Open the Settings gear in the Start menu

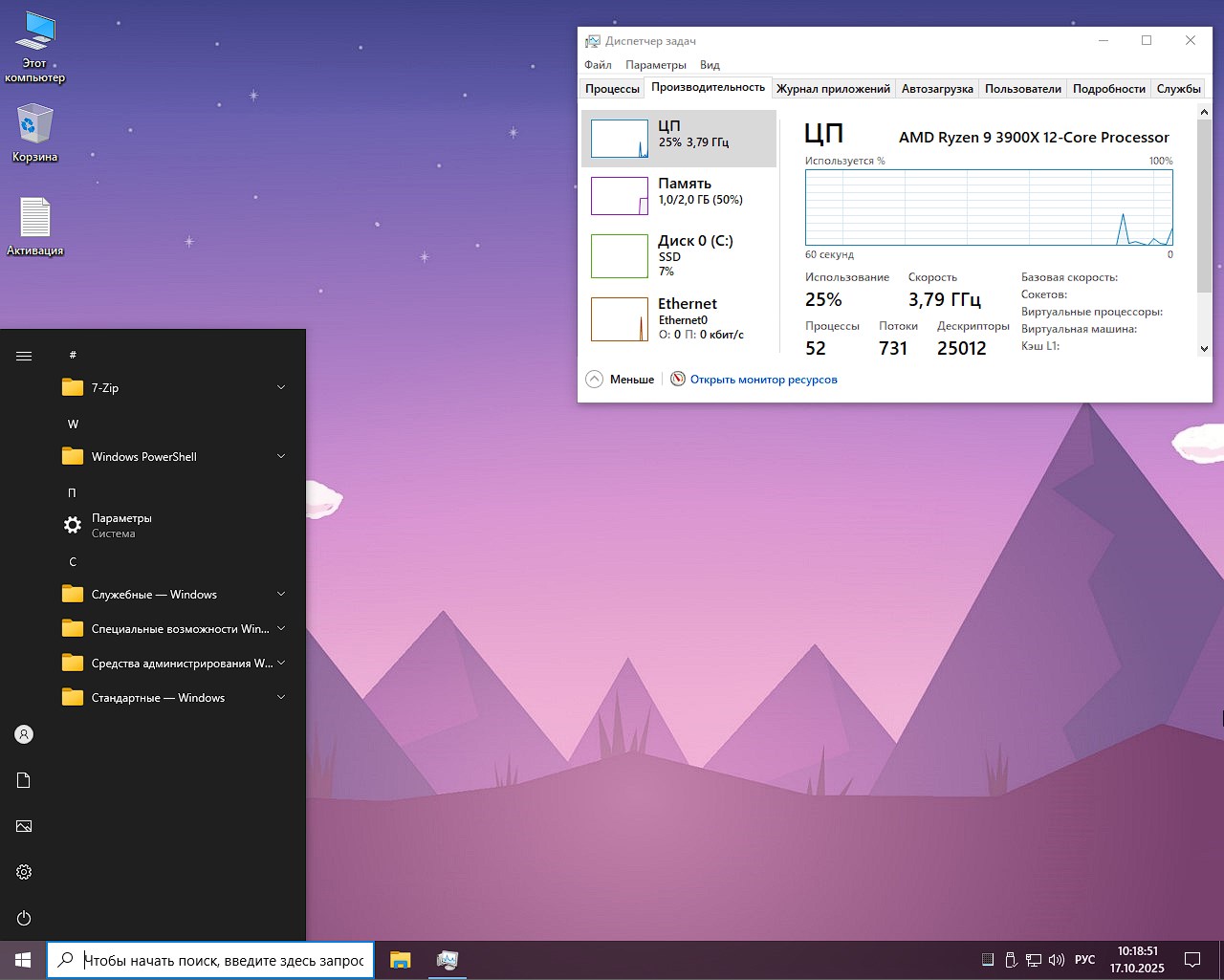pyautogui.click(x=23, y=872)
